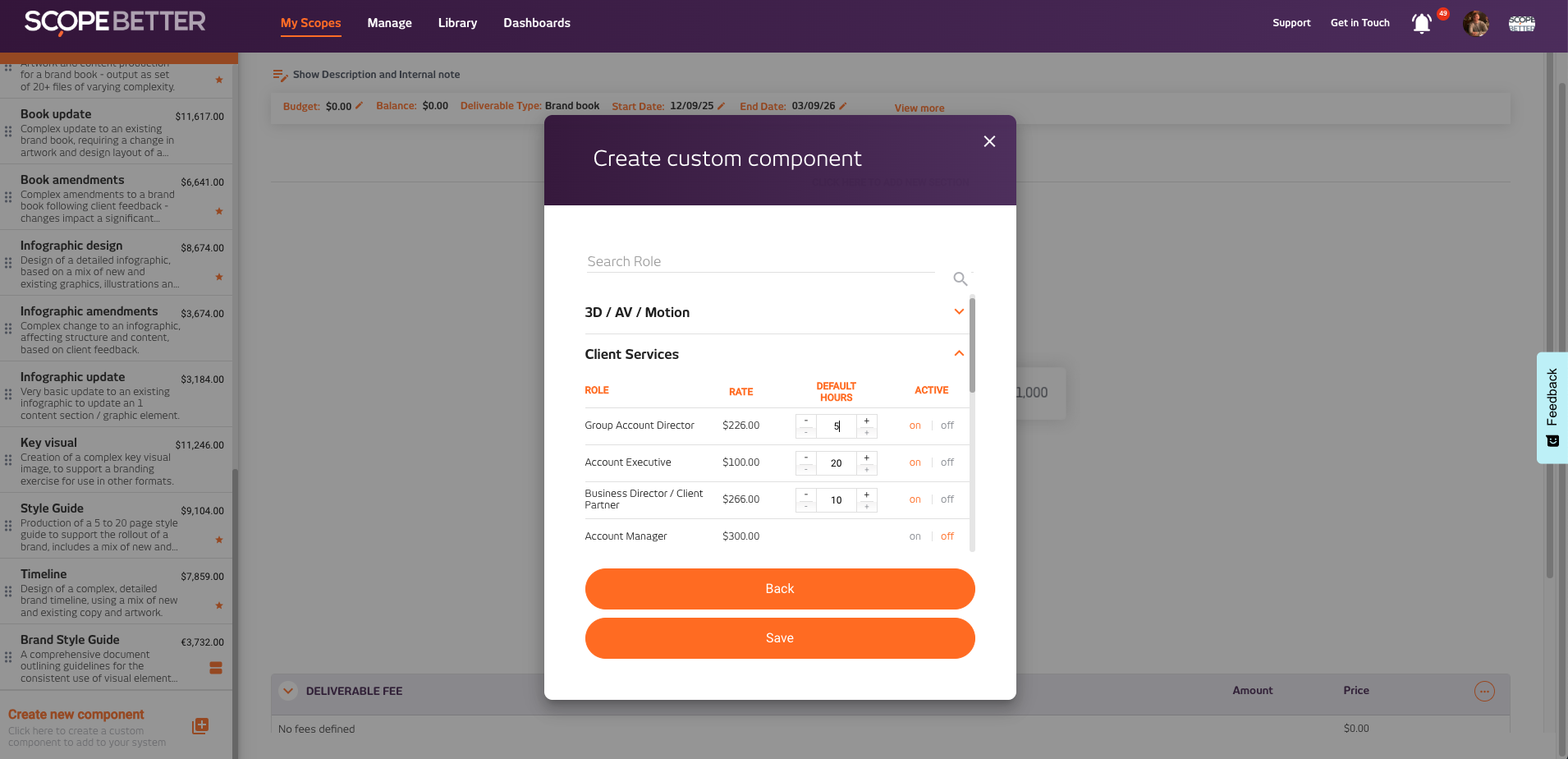Click the Show Description note icon
1568x759 pixels.
coord(280,75)
